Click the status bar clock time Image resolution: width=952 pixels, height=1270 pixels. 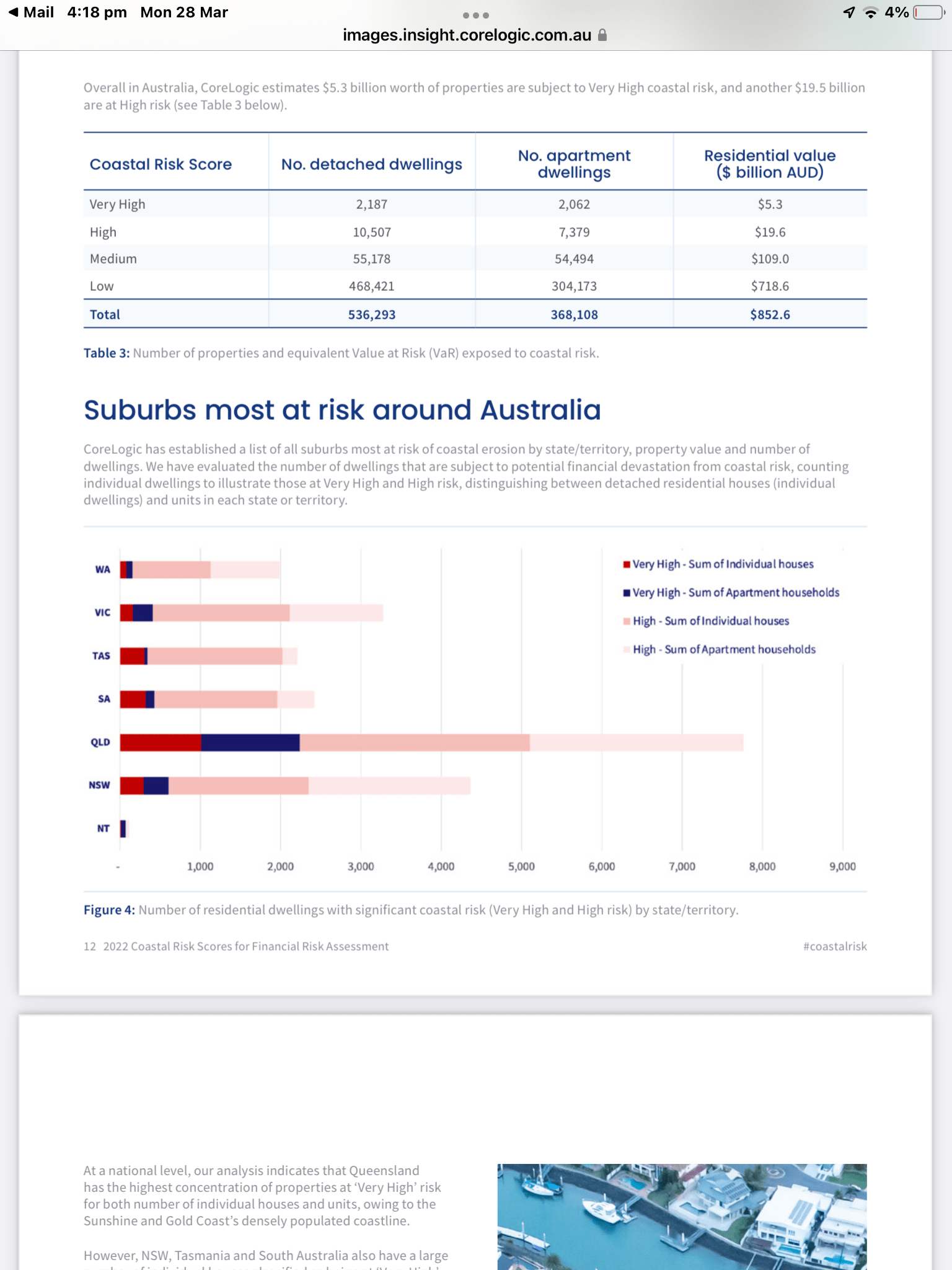pyautogui.click(x=97, y=12)
